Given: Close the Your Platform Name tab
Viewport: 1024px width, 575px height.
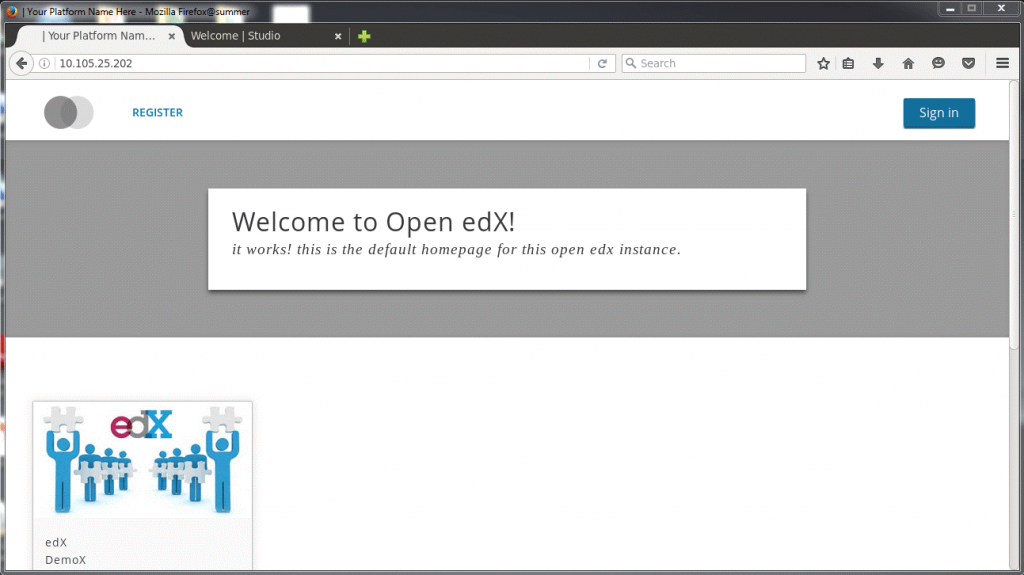Looking at the screenshot, I should 172,37.
